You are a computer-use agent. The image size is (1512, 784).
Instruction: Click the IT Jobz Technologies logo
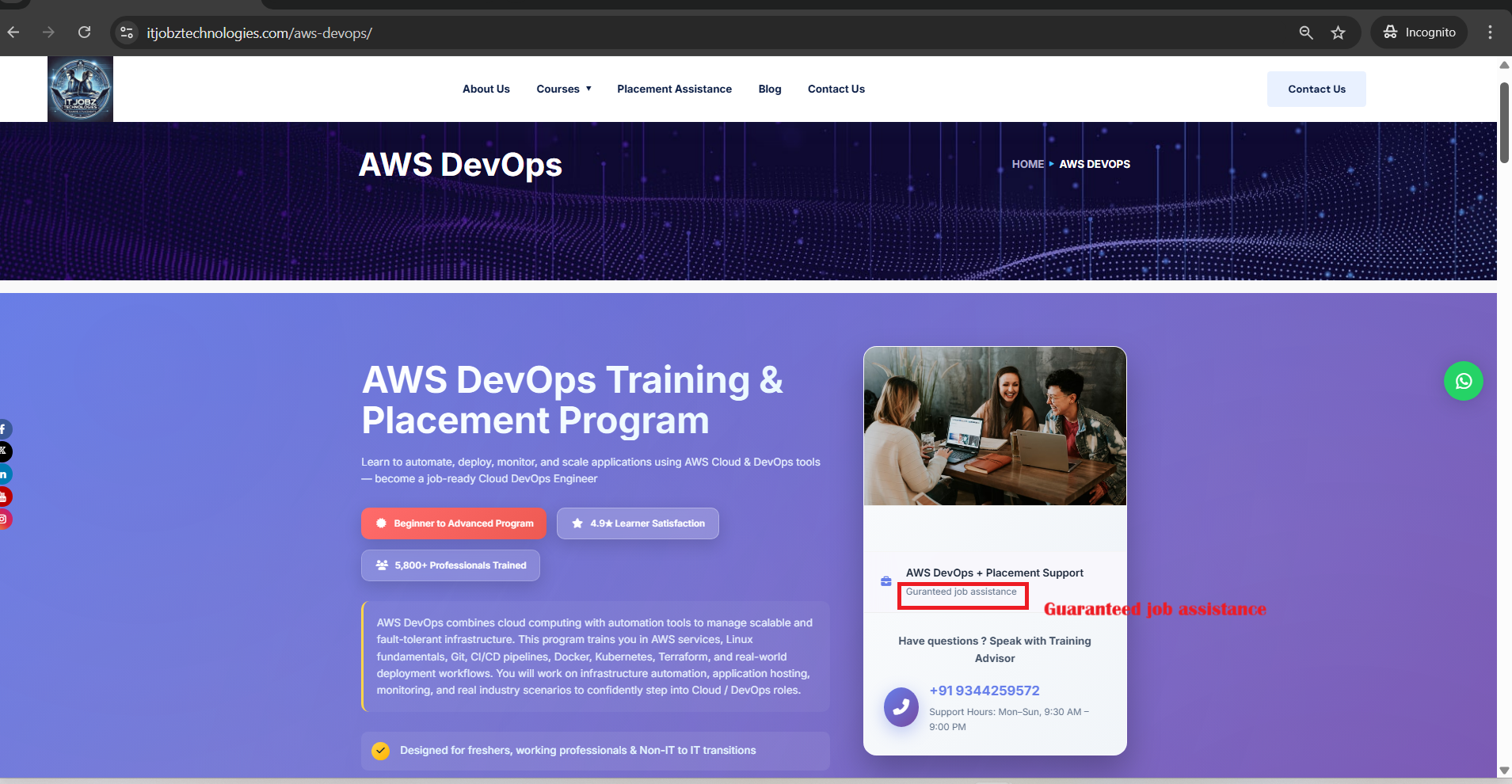[79, 88]
